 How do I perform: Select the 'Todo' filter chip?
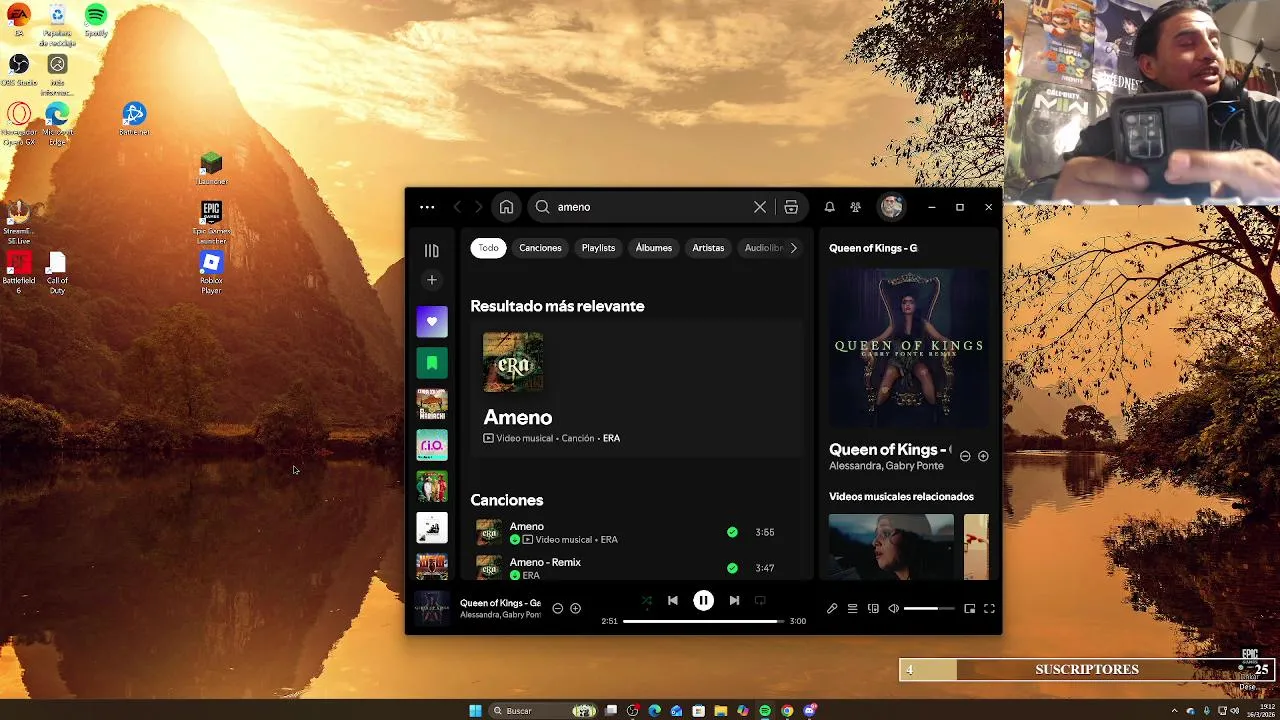click(x=488, y=248)
